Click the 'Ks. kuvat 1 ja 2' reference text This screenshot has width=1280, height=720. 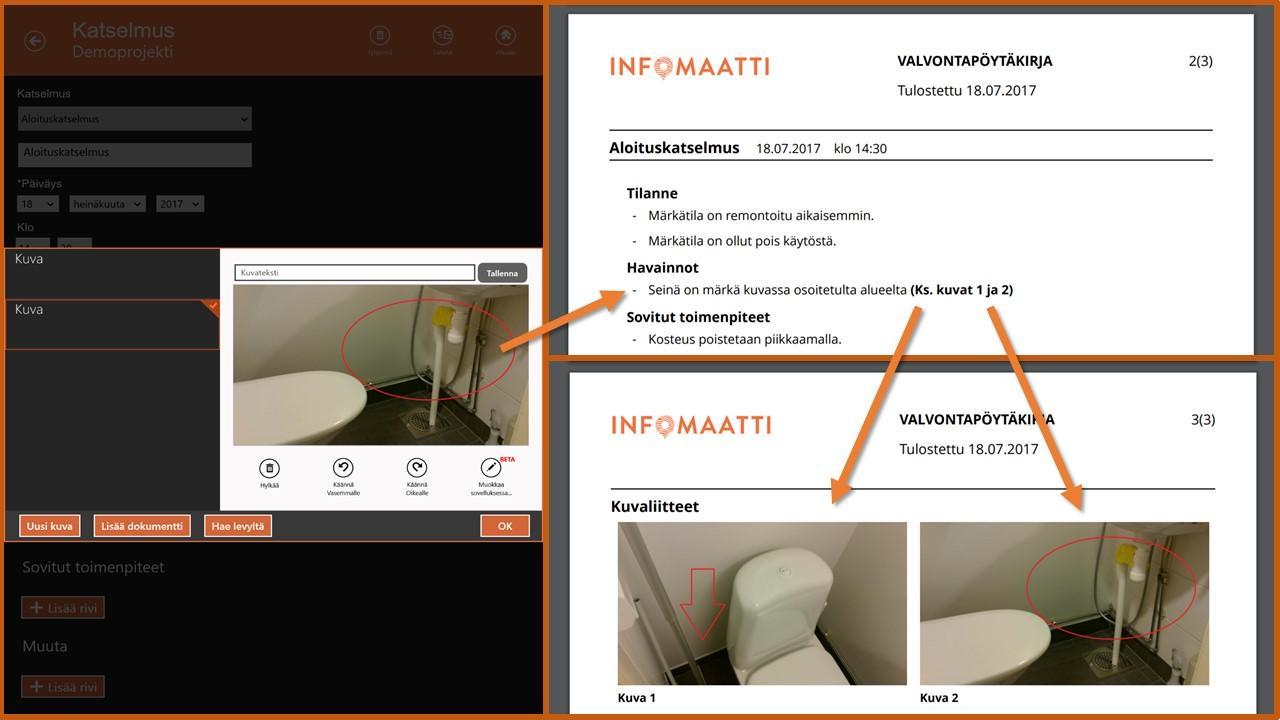tap(962, 290)
